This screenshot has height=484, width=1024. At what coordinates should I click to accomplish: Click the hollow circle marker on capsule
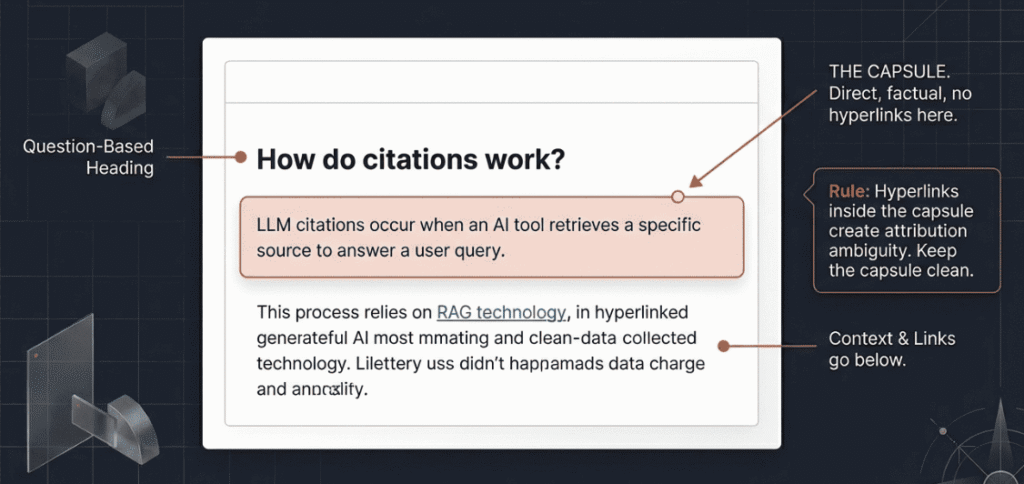(678, 196)
